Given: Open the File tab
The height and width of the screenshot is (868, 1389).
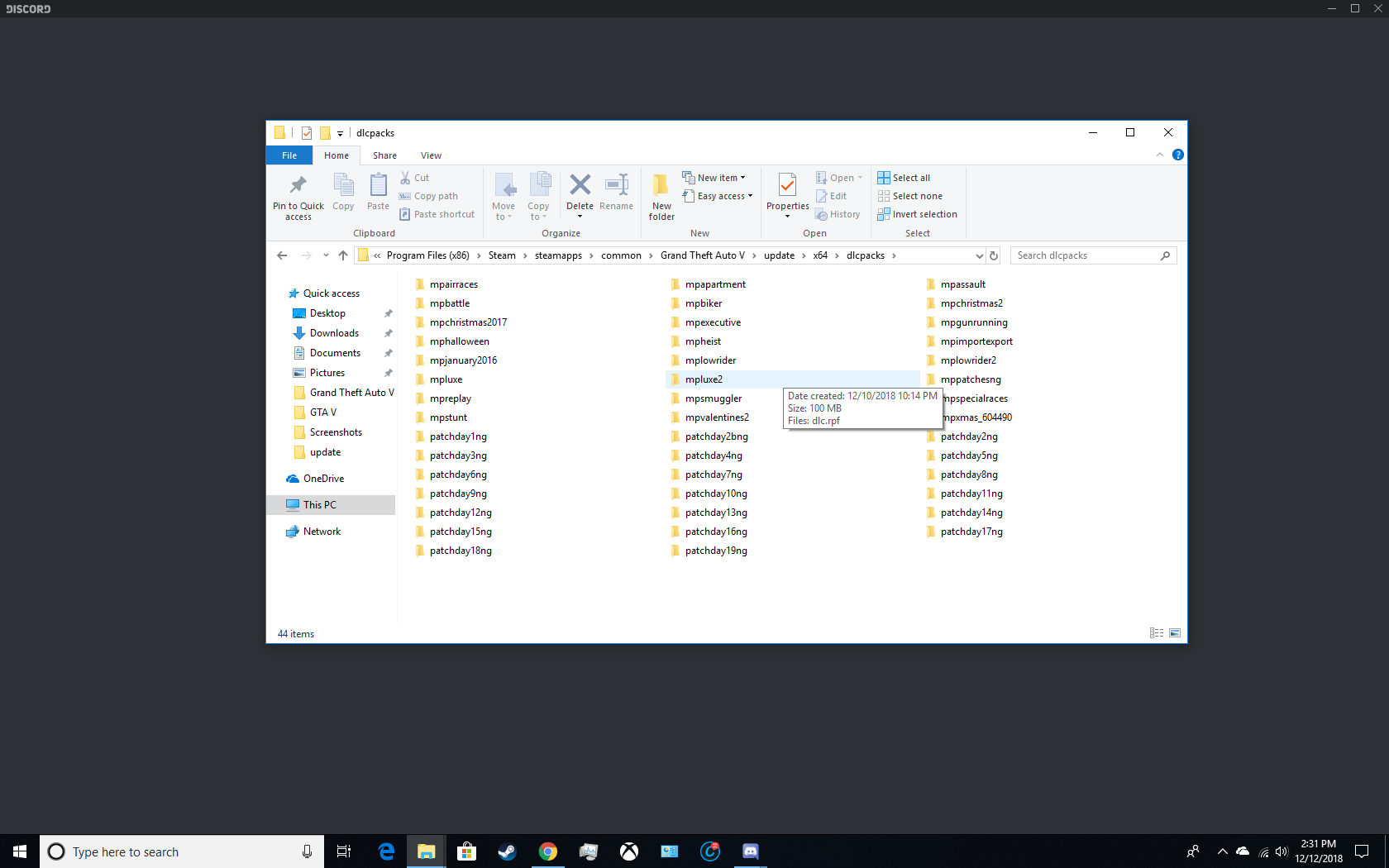Looking at the screenshot, I should (289, 155).
